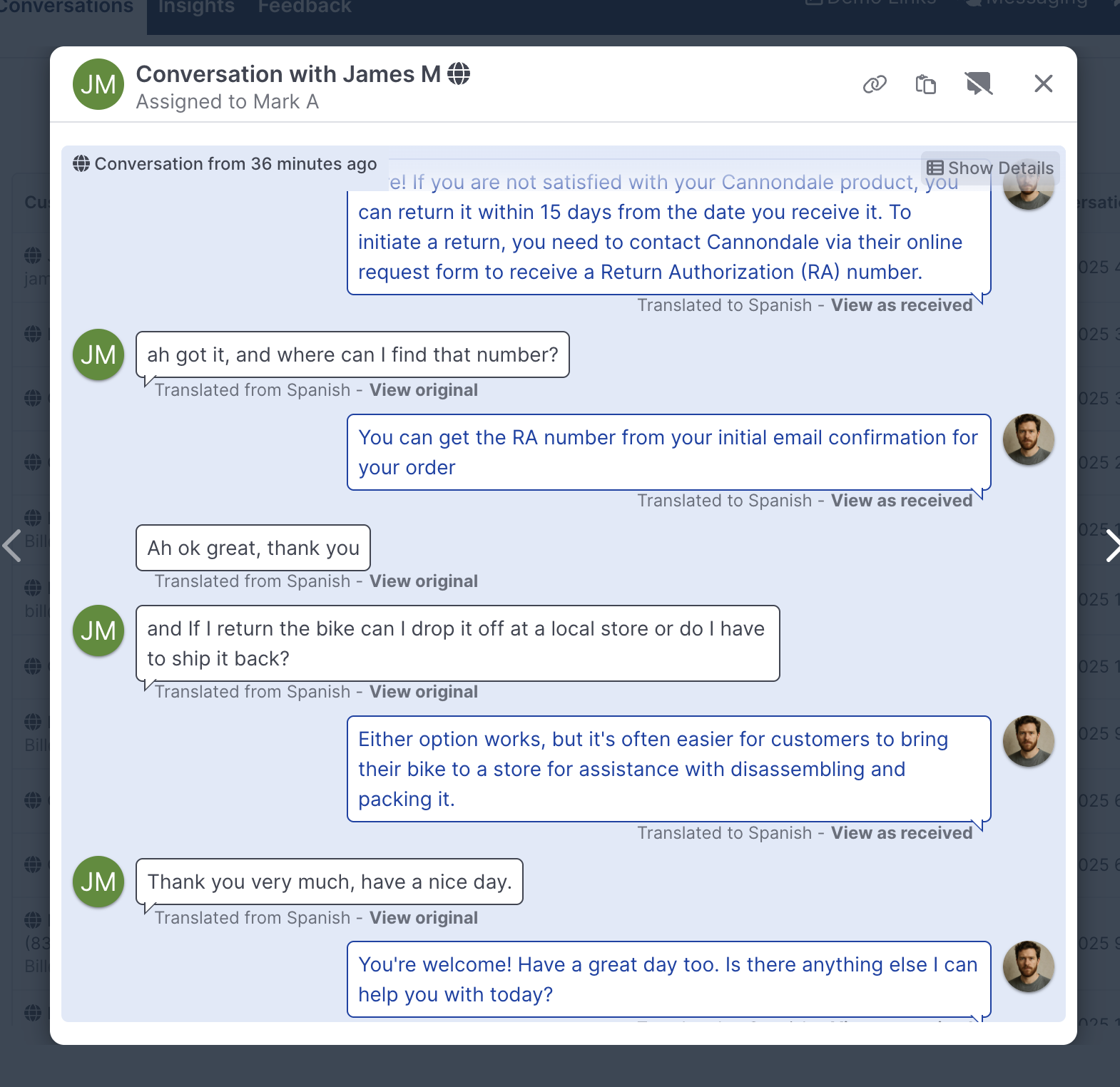This screenshot has width=1120, height=1087.
Task: View as received for the 'Either option works' reply
Action: 902,833
